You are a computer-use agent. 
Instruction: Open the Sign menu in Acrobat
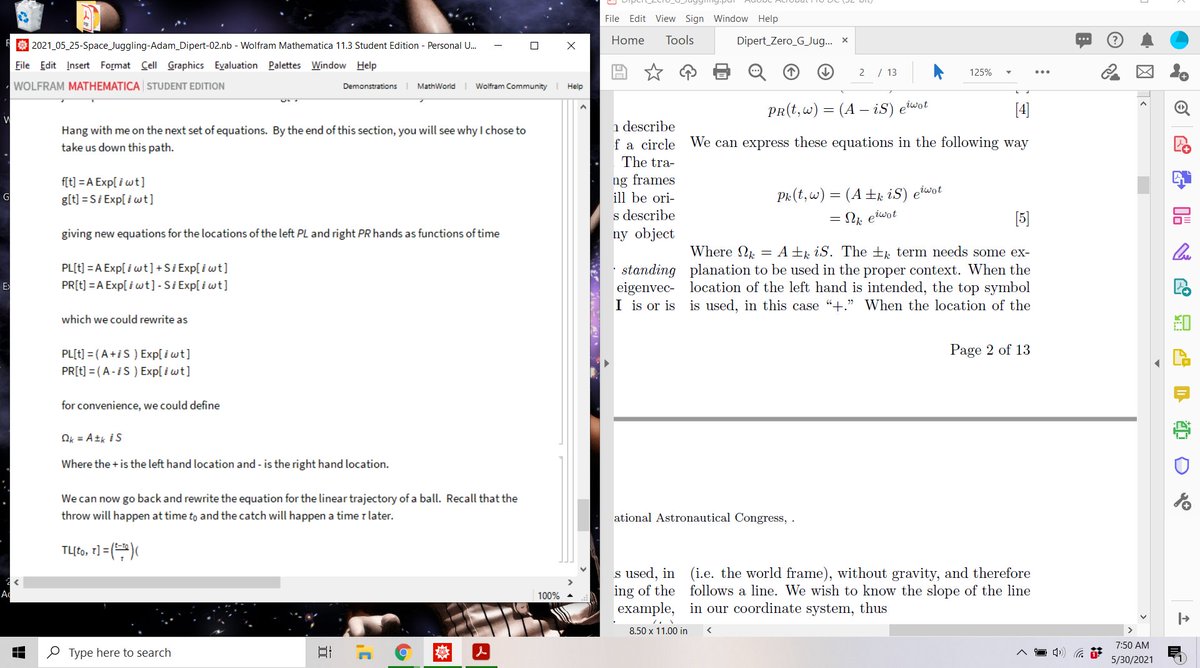pyautogui.click(x=695, y=18)
